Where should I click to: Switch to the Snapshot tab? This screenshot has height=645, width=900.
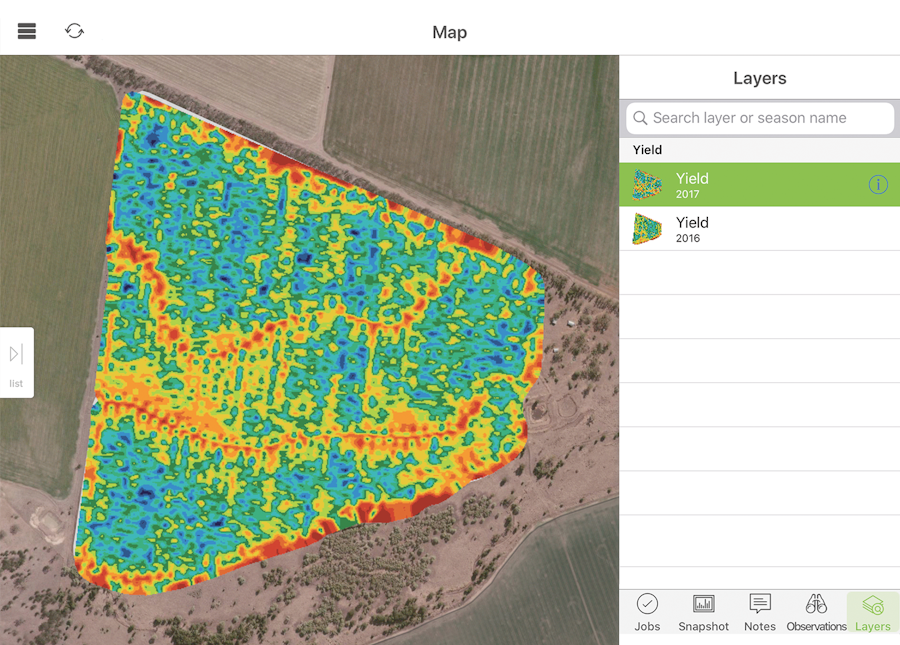[x=703, y=611]
